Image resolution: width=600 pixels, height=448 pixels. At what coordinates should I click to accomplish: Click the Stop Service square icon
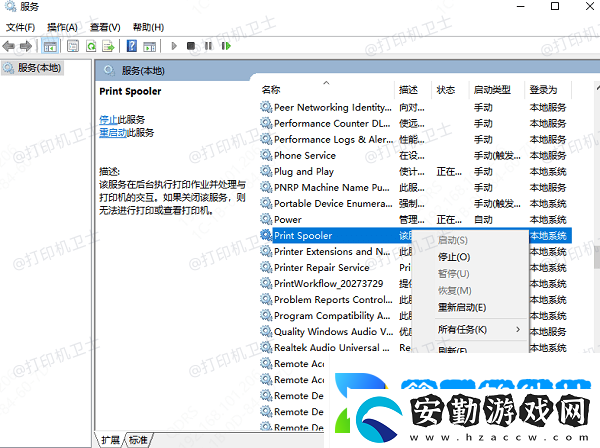191,46
